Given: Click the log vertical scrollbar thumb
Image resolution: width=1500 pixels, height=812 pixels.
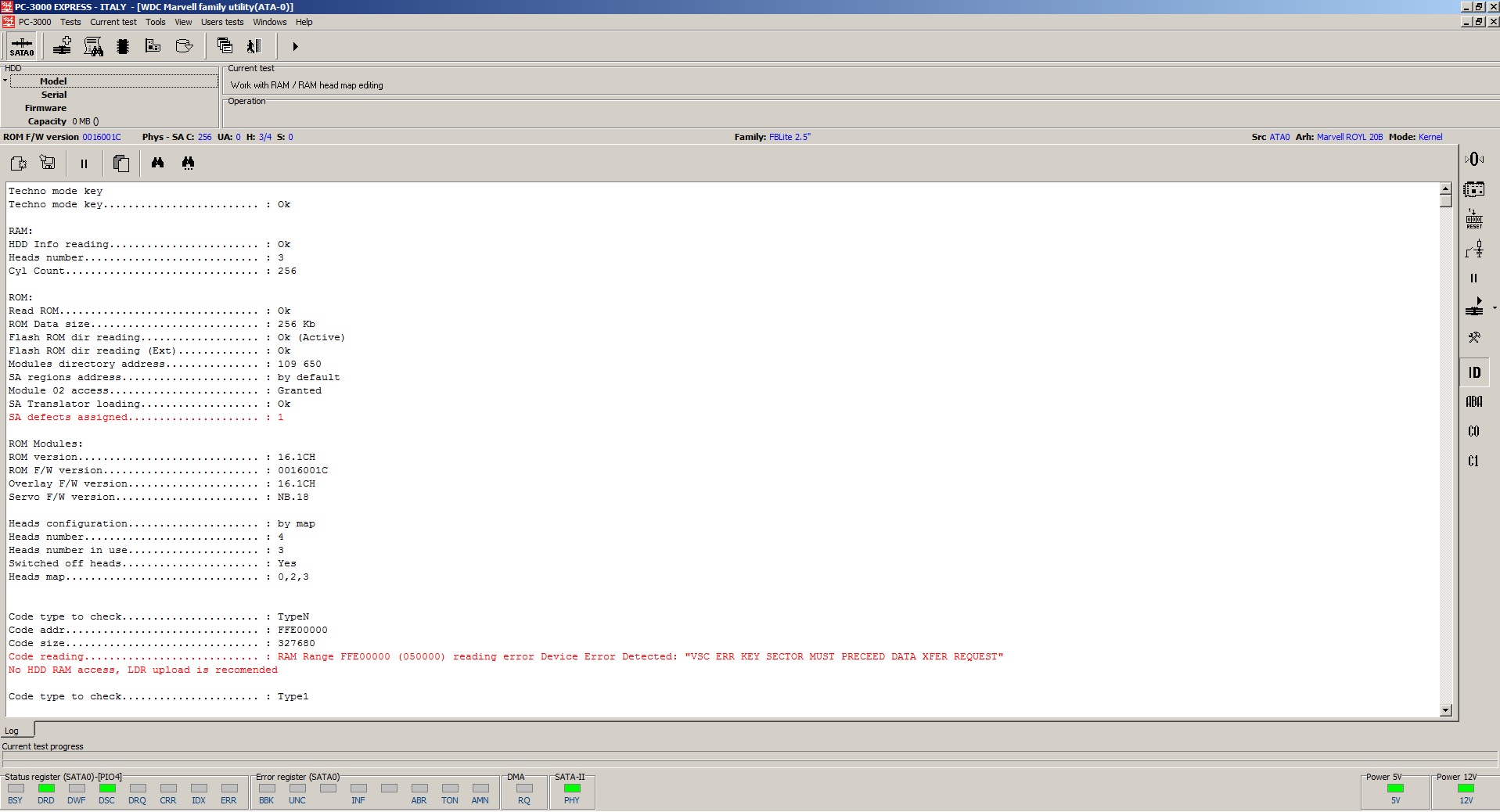Looking at the screenshot, I should 1445,200.
